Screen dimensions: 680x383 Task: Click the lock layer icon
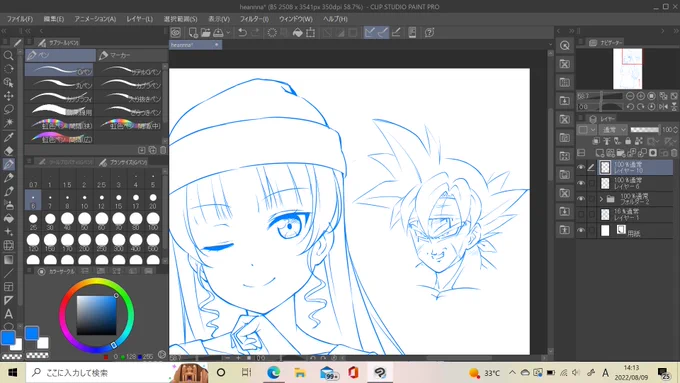[628, 141]
